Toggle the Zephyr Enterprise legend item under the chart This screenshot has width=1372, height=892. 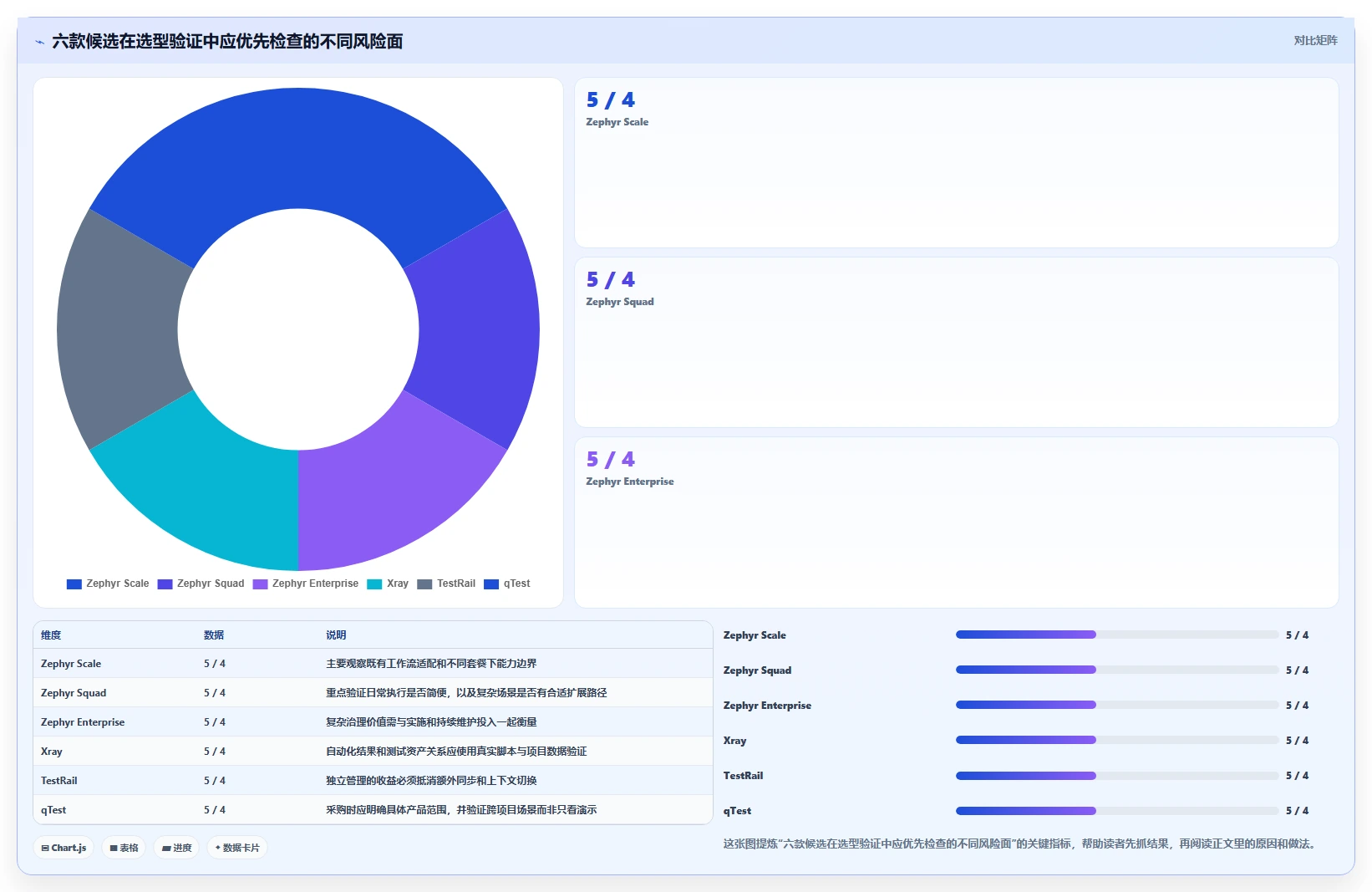coord(306,584)
